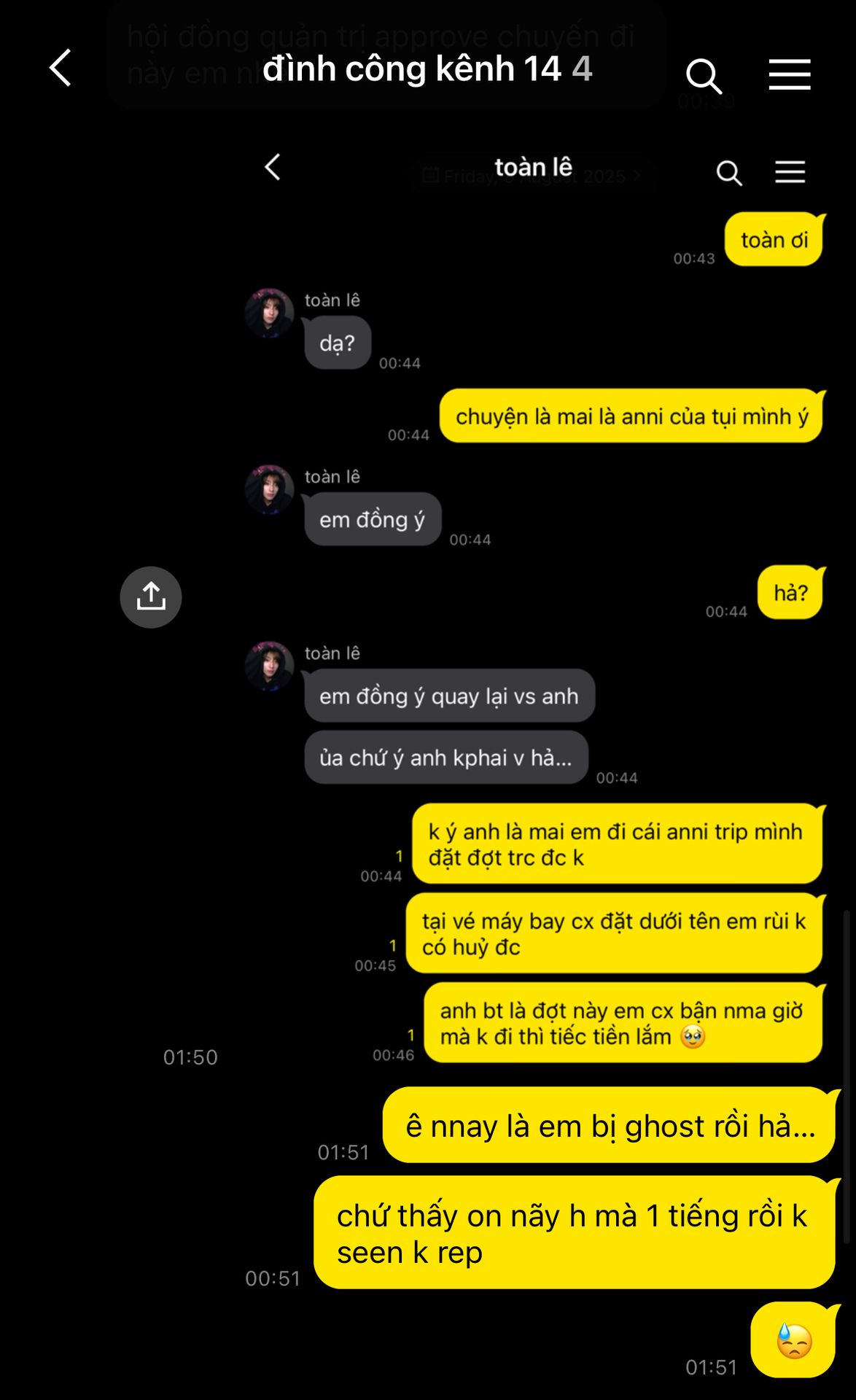
Task: Select the message ê nnay là em bị ghost
Action: tap(610, 1125)
